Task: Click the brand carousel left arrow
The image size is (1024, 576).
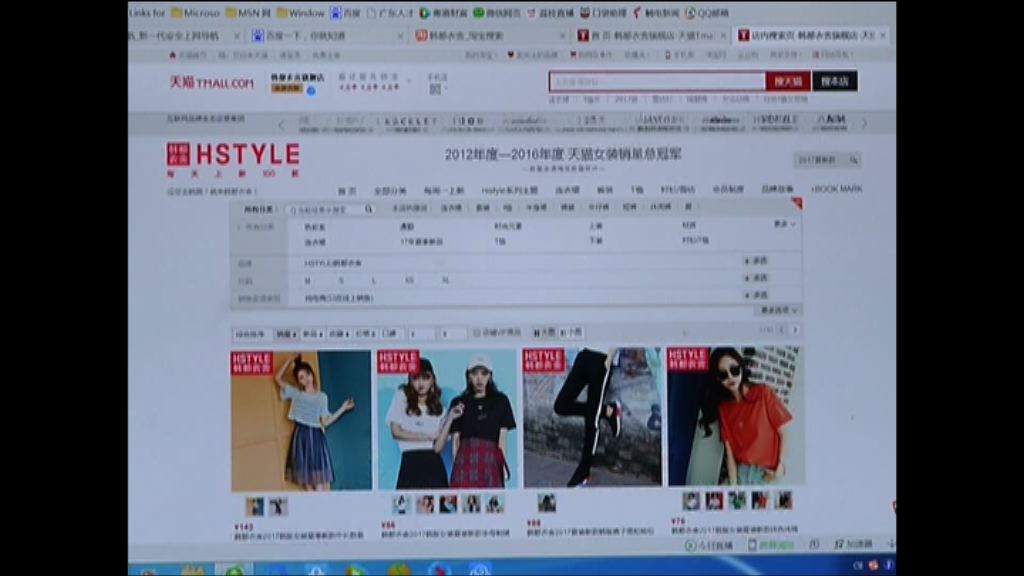Action: pyautogui.click(x=281, y=125)
